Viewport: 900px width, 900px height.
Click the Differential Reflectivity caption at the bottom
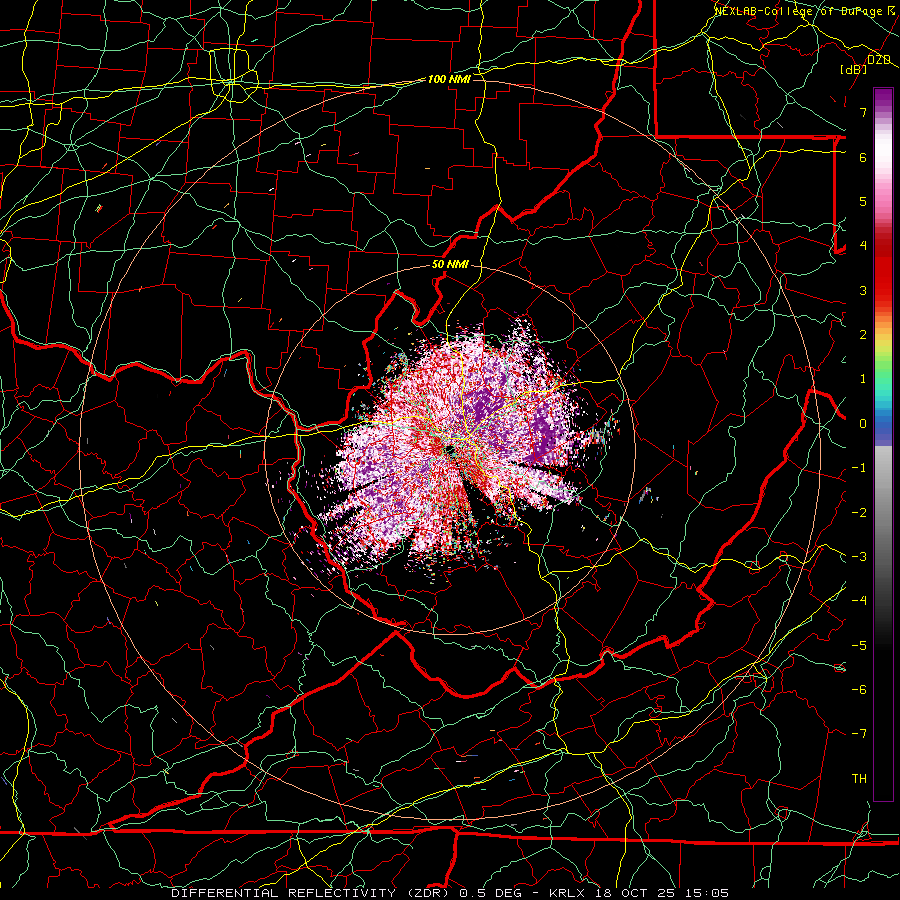[450, 893]
